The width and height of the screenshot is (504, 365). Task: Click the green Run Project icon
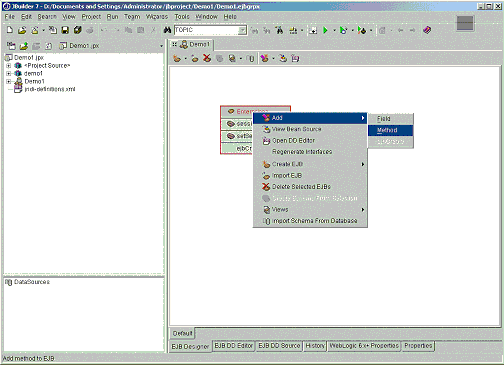[325, 30]
